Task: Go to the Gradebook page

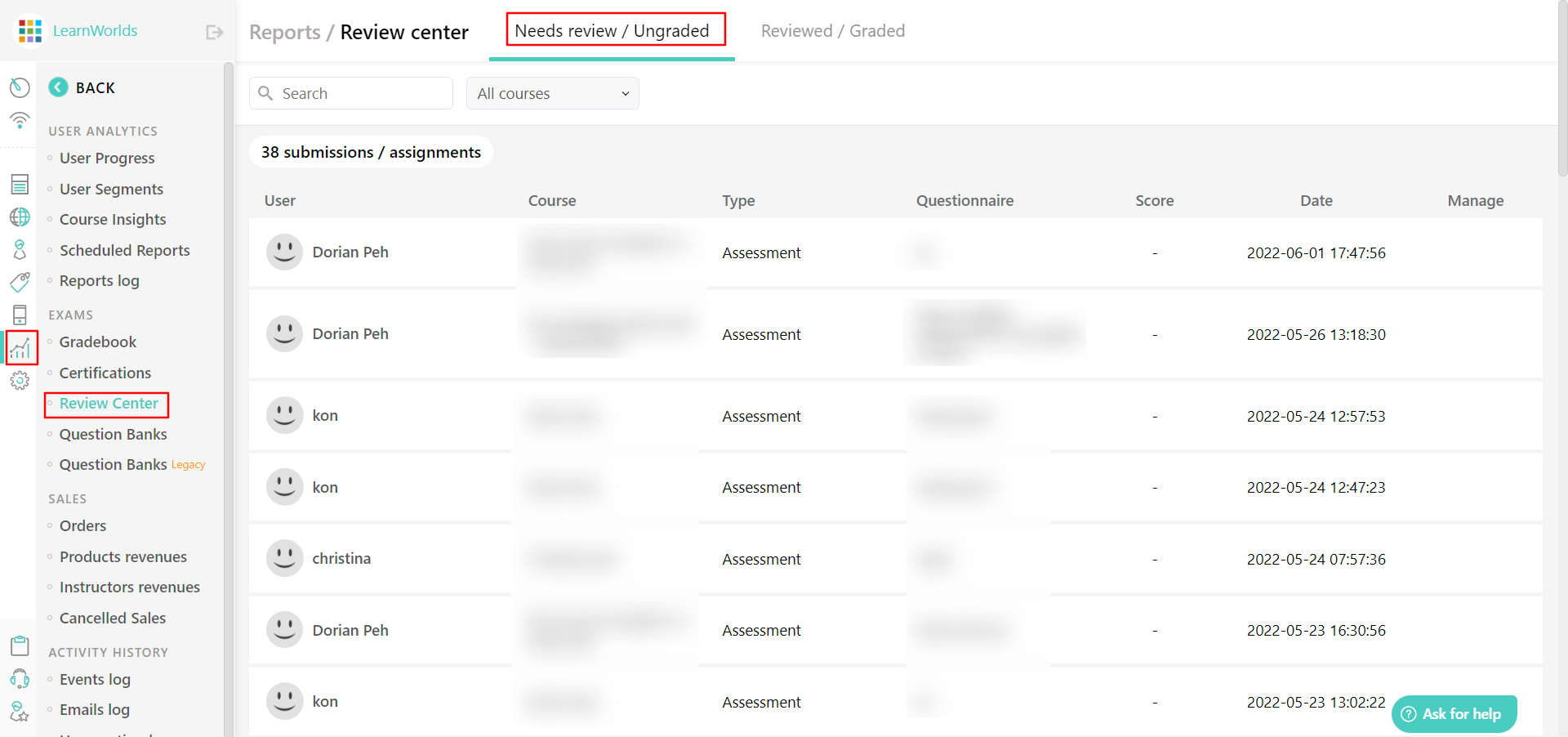Action: click(97, 342)
